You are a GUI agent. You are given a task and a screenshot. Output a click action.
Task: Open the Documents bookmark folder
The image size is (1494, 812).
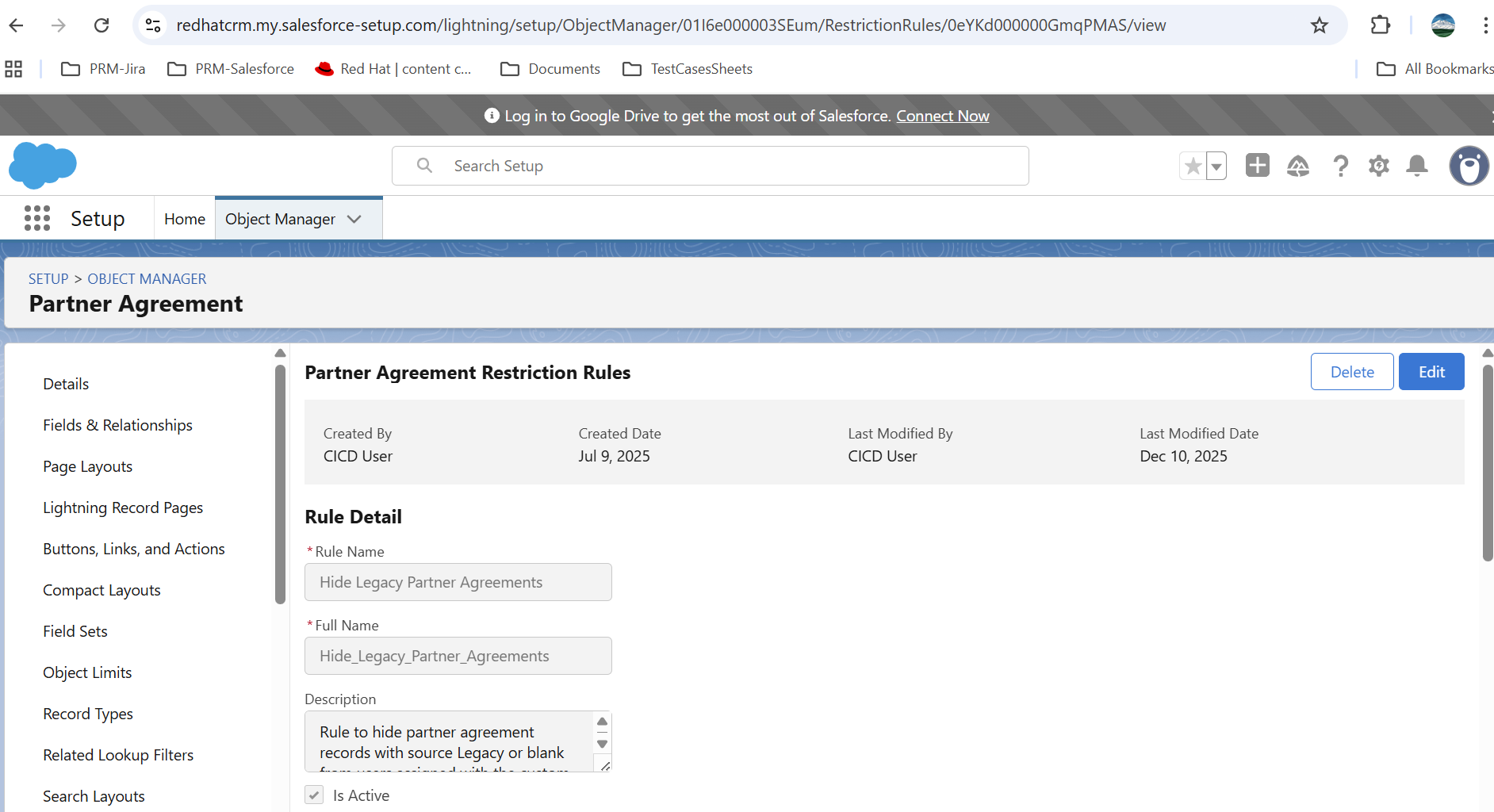coord(550,69)
